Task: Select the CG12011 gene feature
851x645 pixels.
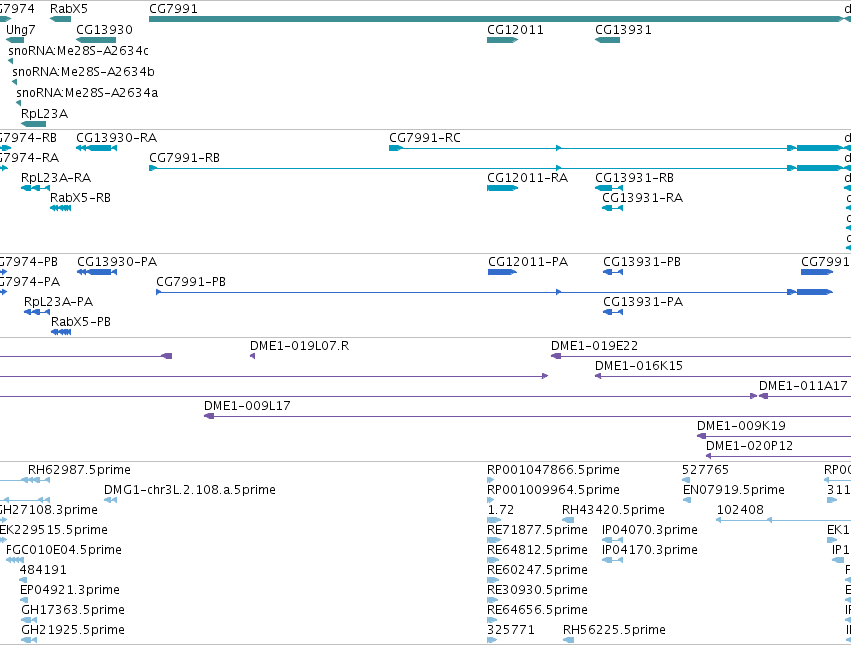Action: (503, 40)
